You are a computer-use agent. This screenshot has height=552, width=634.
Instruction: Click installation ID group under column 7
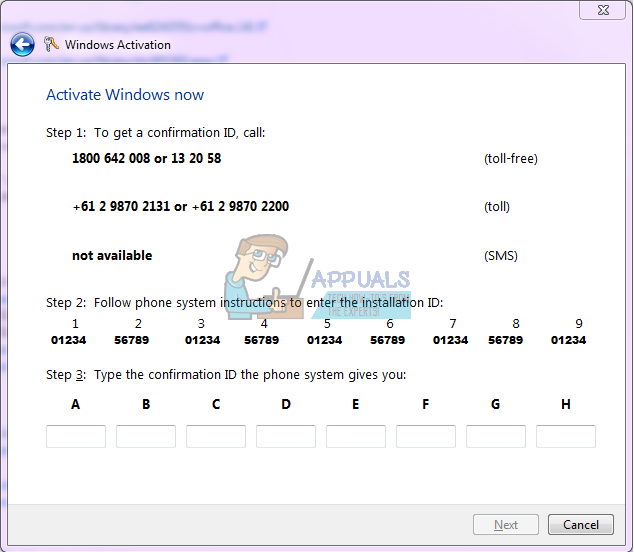[x=450, y=340]
